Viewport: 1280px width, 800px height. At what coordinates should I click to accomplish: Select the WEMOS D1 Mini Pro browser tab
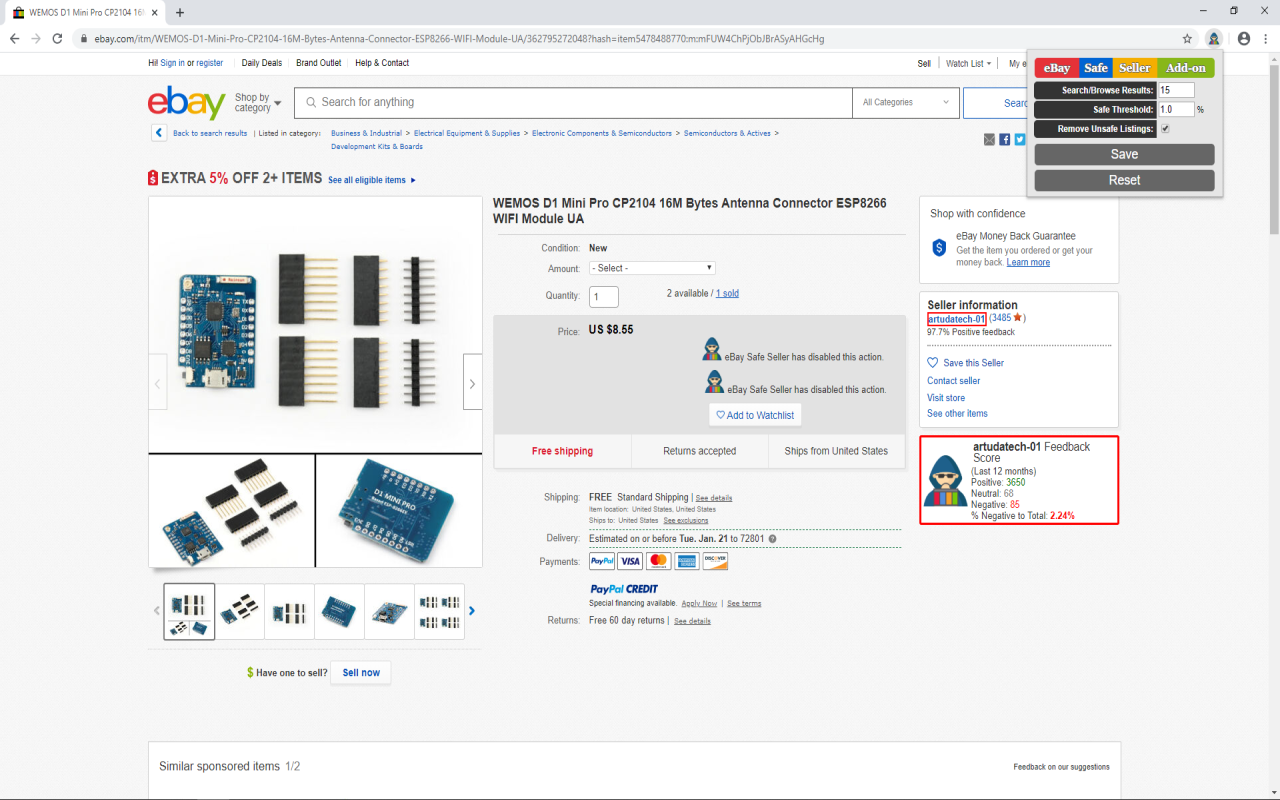84,13
